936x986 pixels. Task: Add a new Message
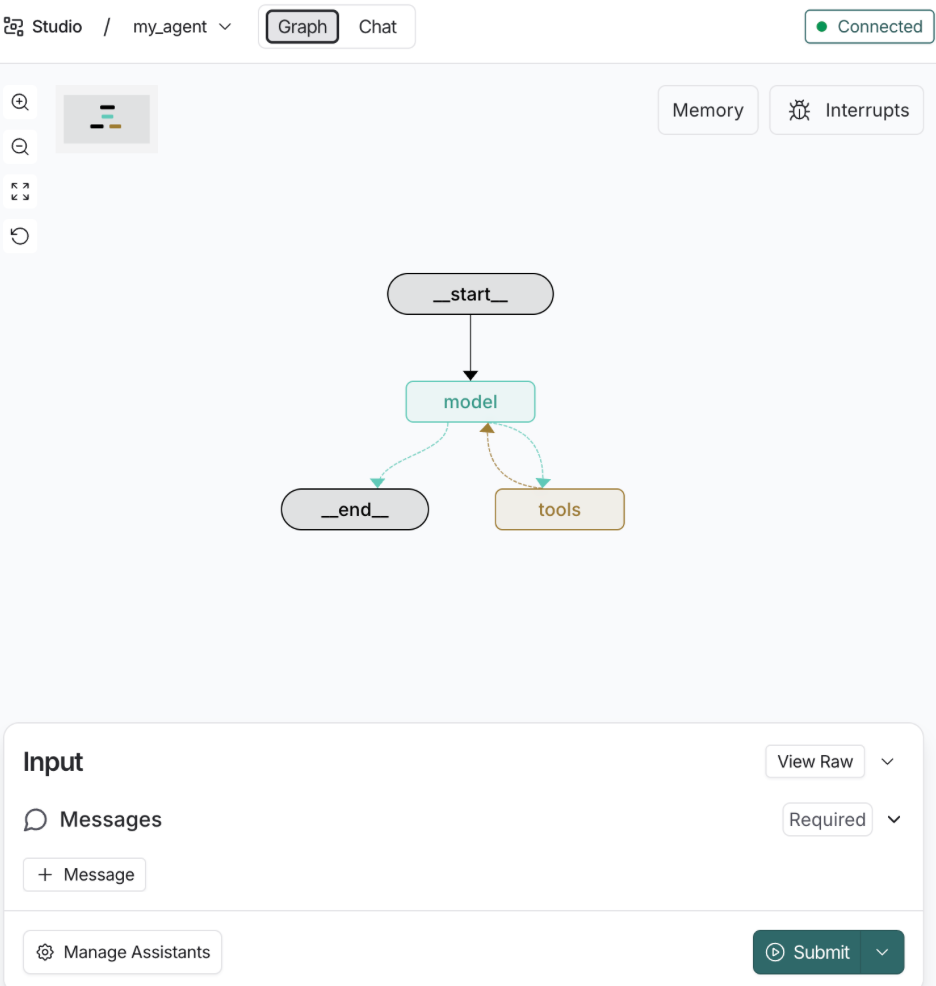tap(85, 874)
